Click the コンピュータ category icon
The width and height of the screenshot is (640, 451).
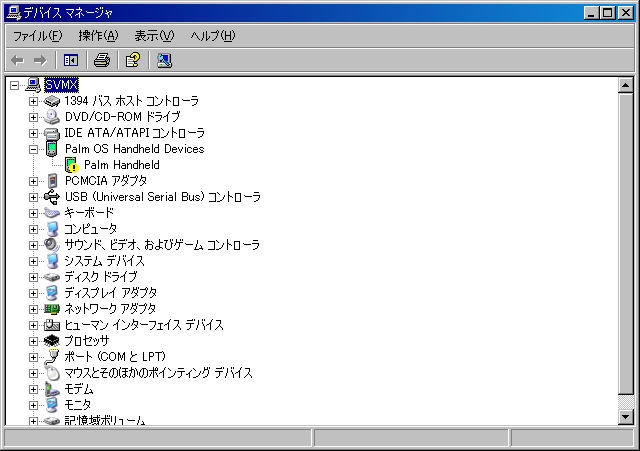(x=52, y=229)
